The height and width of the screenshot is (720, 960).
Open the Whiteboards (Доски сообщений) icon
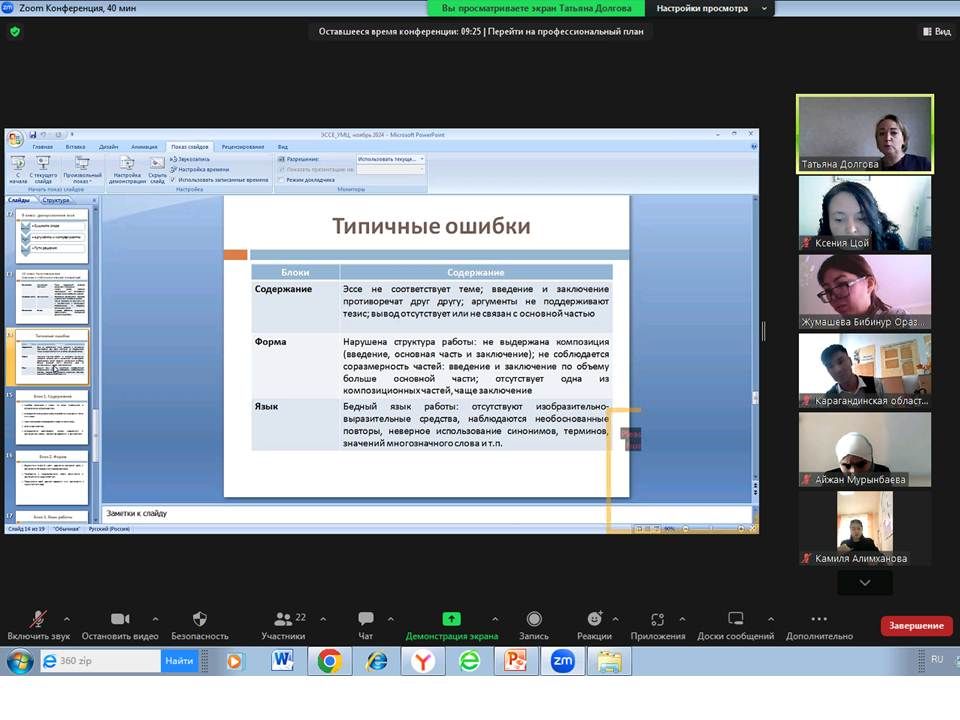[x=736, y=620]
